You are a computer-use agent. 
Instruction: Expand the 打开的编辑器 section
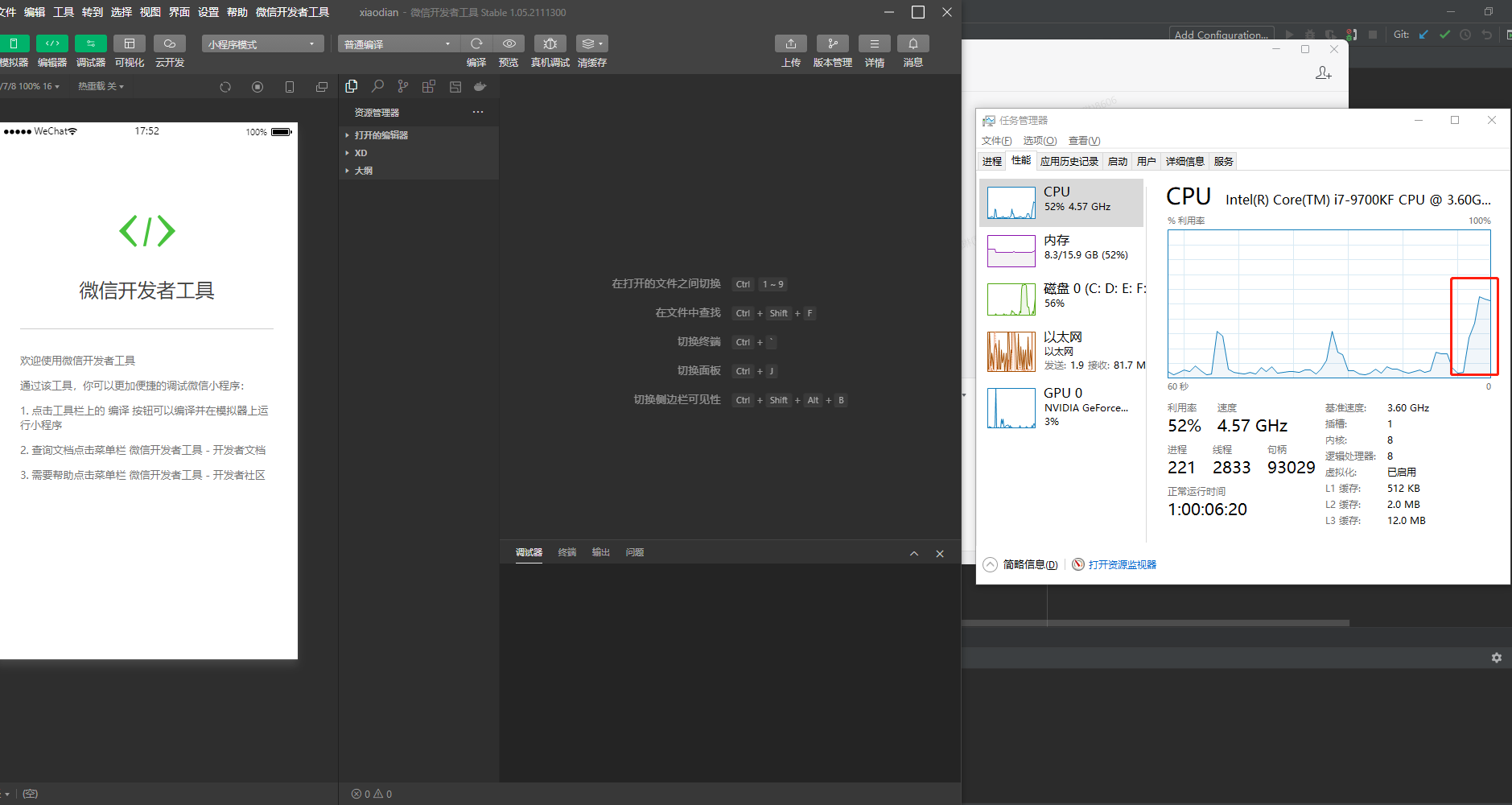click(418, 135)
